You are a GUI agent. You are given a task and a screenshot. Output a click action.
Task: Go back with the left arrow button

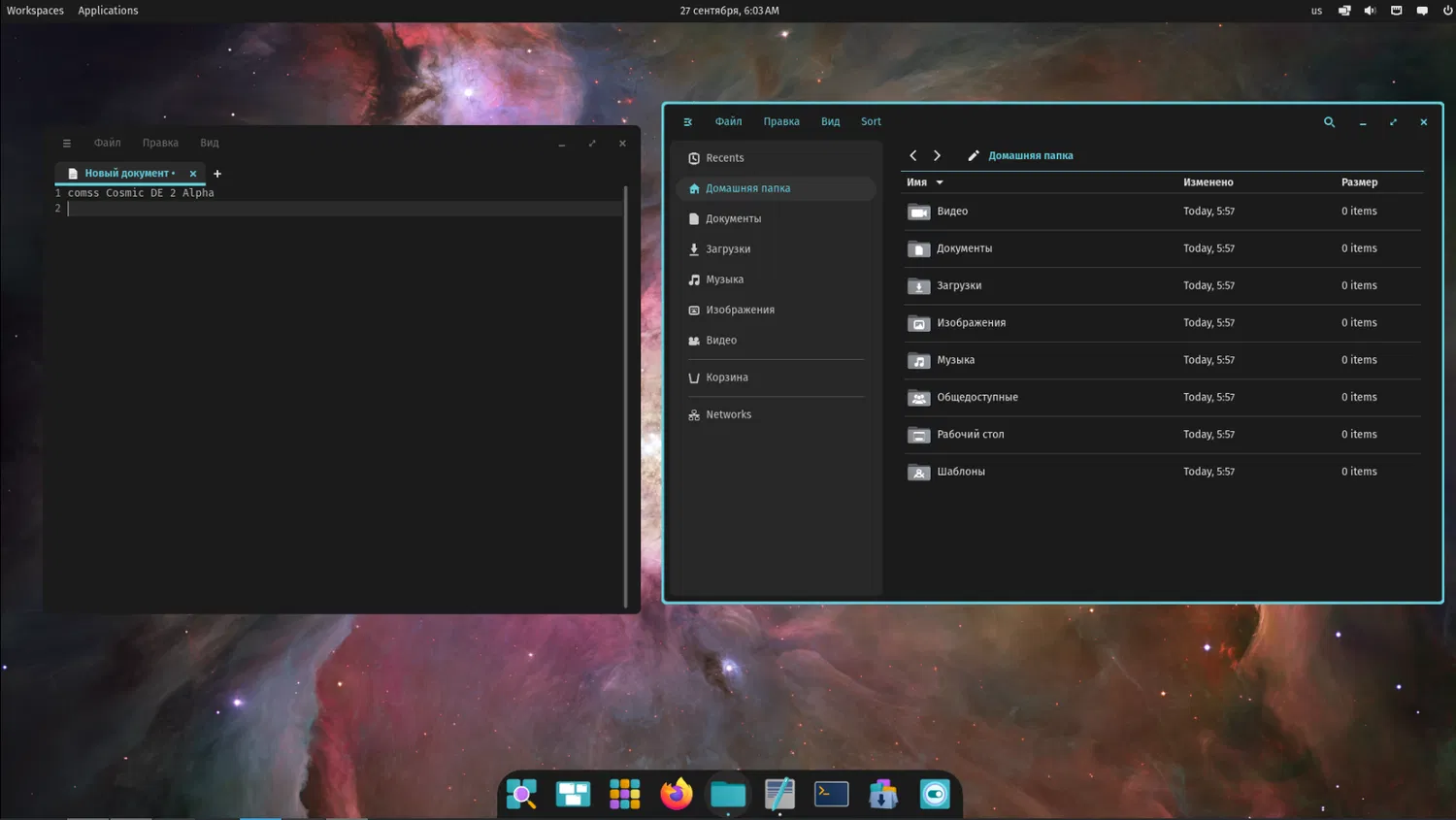pos(913,155)
